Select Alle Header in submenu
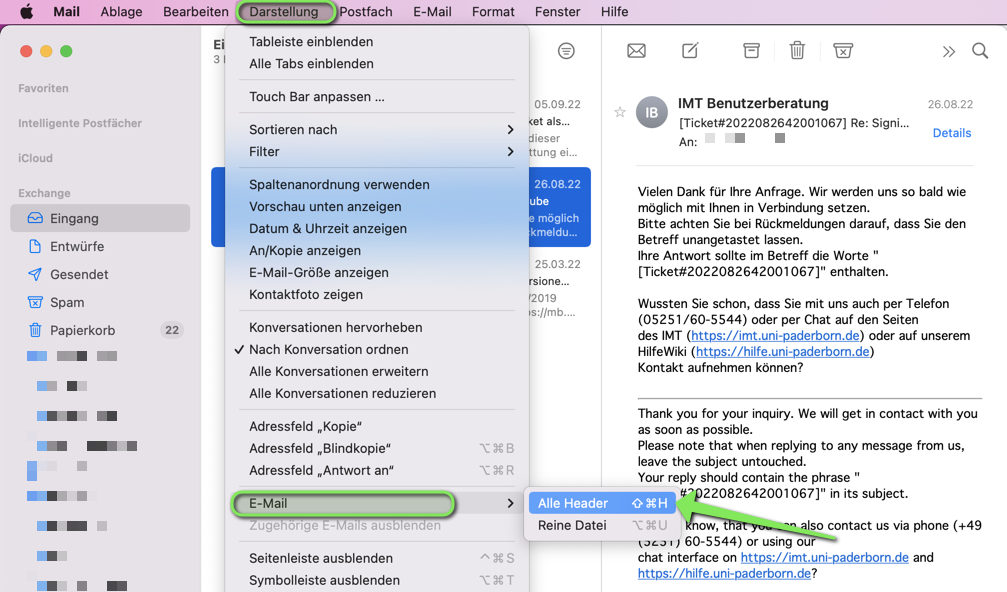The height and width of the screenshot is (592, 1007). tap(602, 503)
